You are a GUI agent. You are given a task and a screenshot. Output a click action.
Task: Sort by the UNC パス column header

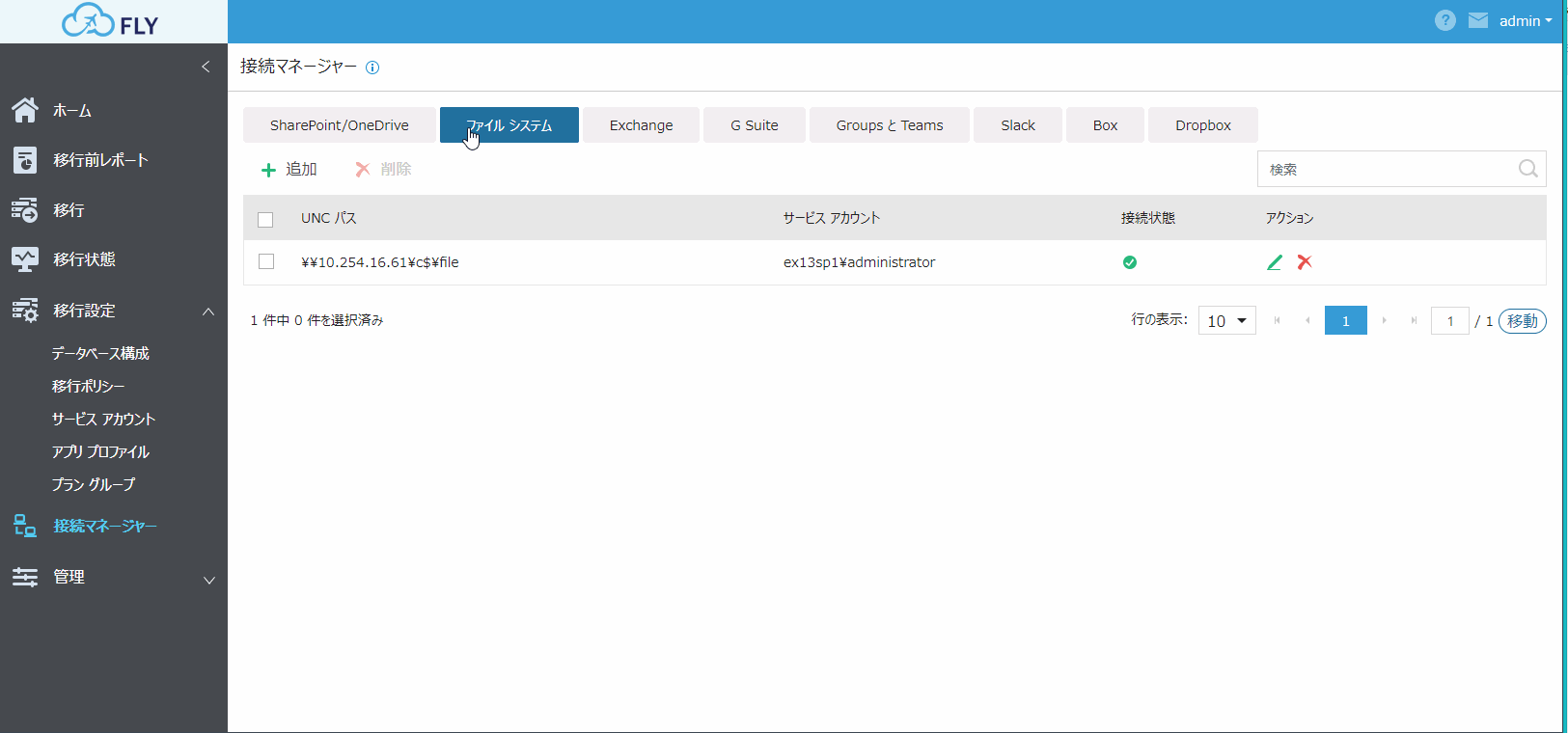point(329,218)
